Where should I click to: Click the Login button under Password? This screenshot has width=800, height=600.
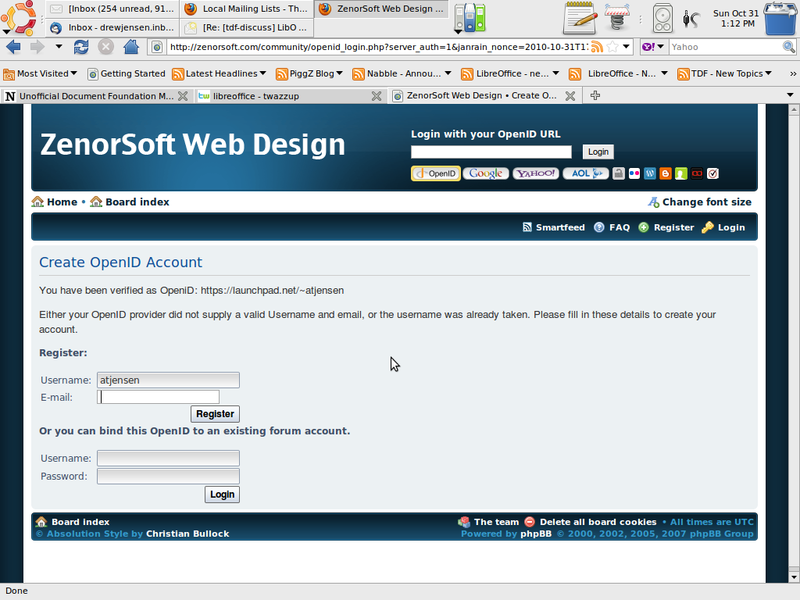pos(222,494)
